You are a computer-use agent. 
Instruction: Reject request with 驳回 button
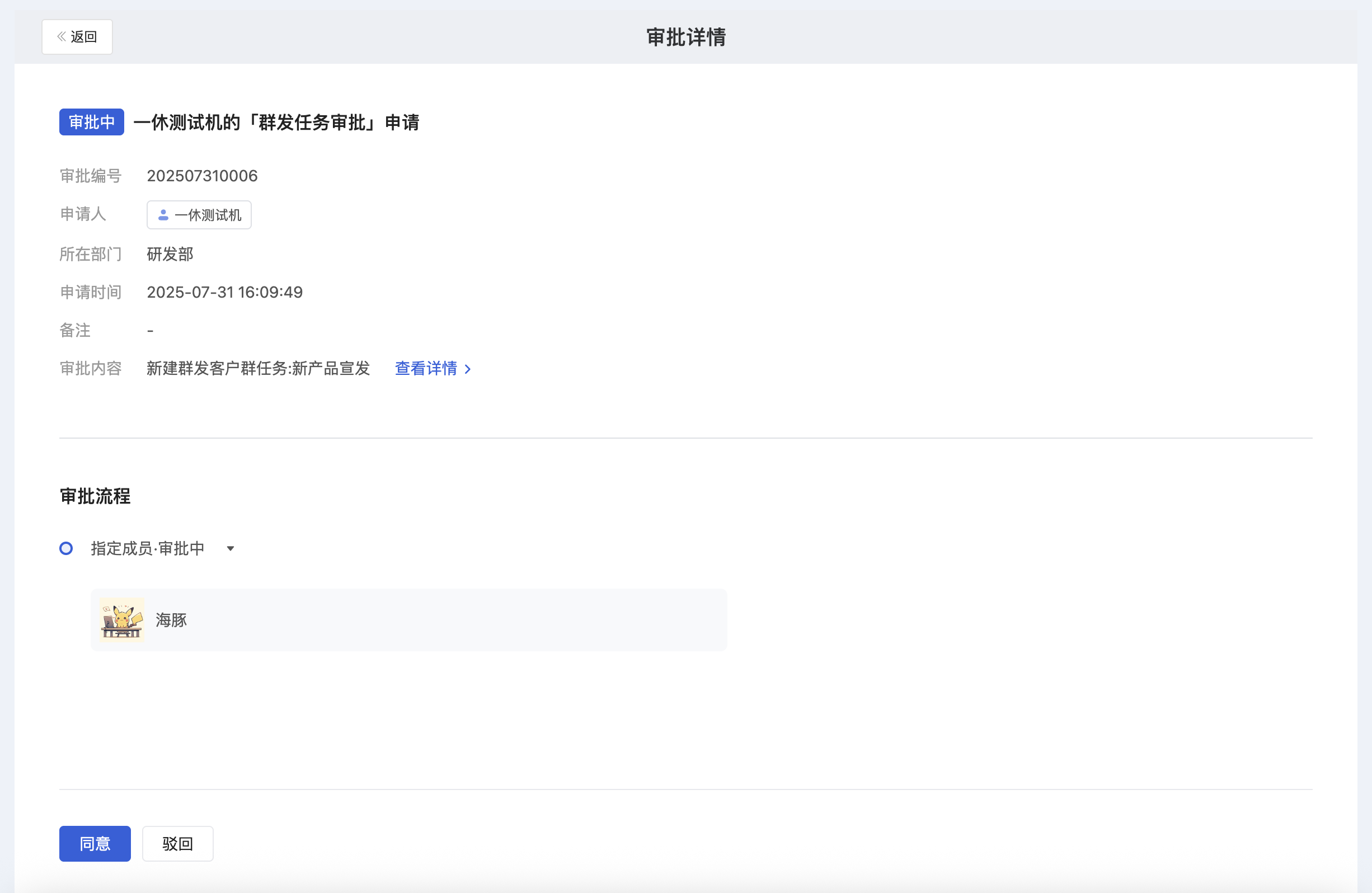[x=177, y=844]
